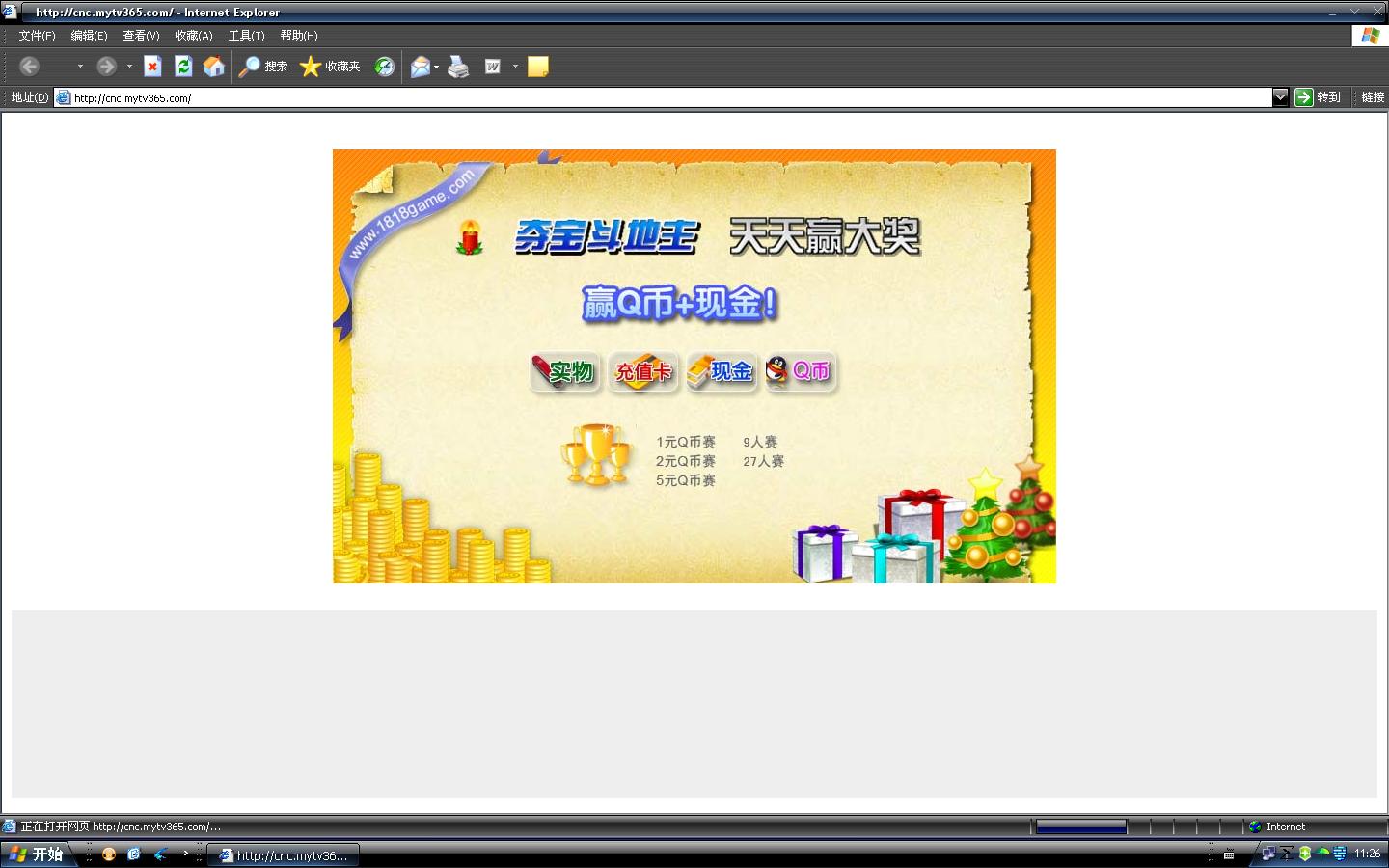
Task: Click the Windows flag logo throbber
Action: (x=1370, y=36)
